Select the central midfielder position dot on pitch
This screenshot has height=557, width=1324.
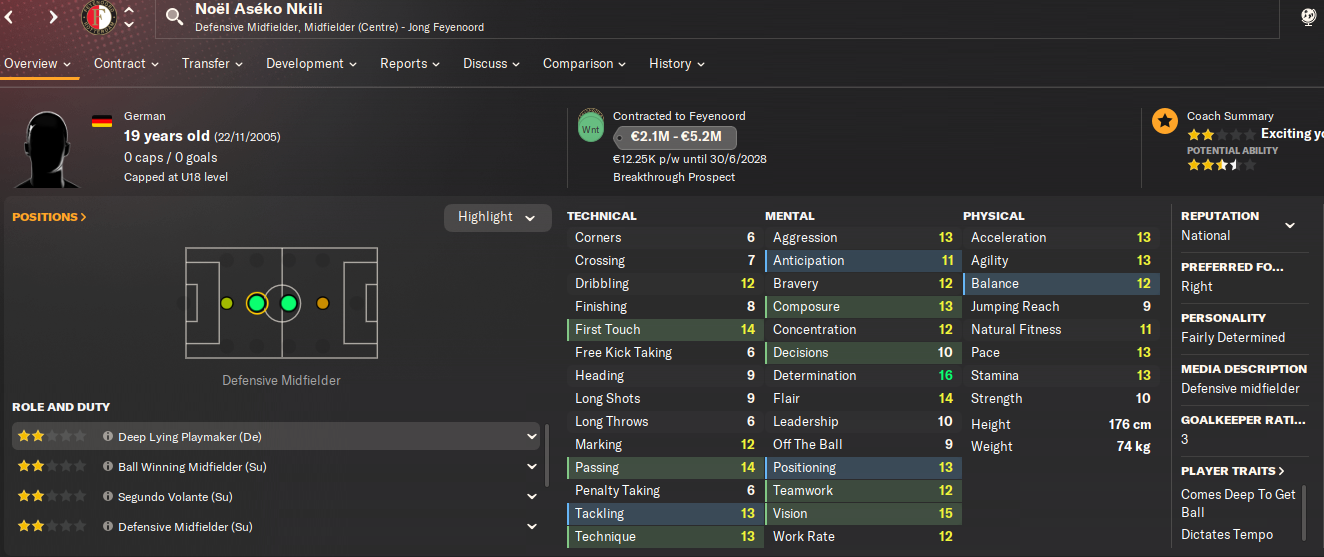289,303
